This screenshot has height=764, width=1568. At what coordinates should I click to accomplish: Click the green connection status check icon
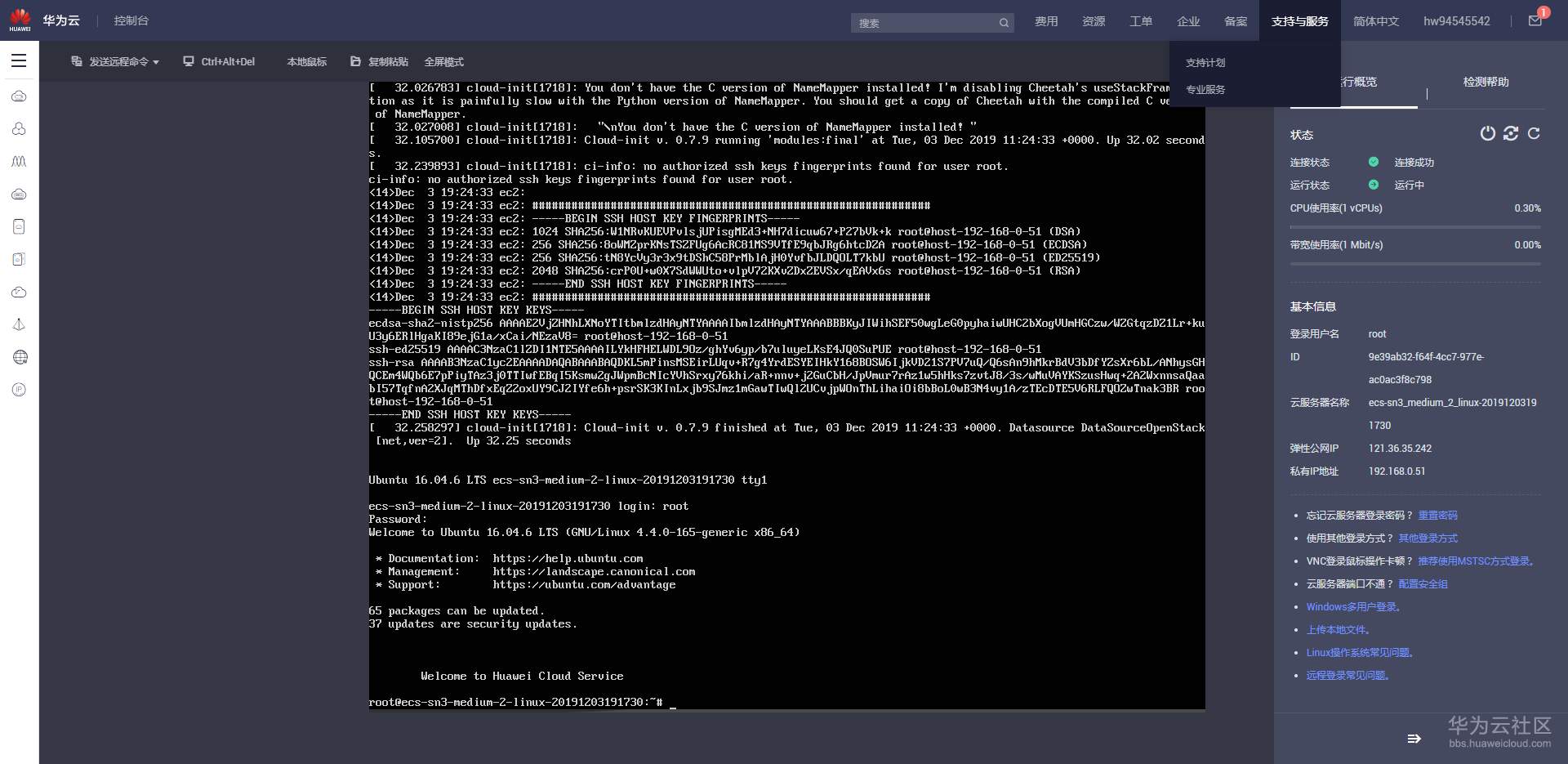(x=1374, y=162)
